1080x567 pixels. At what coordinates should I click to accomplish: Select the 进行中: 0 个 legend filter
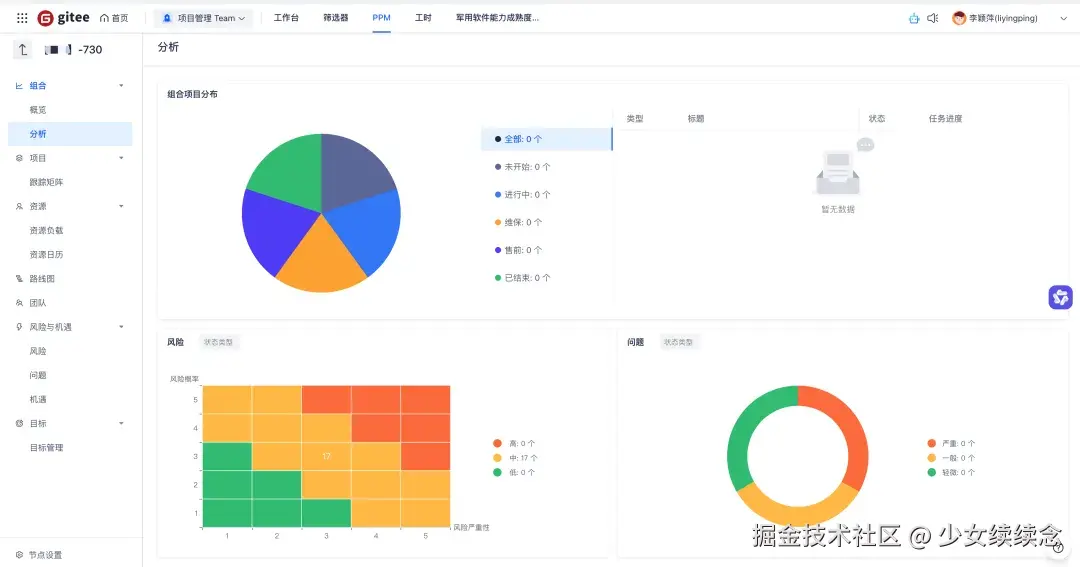click(x=523, y=194)
